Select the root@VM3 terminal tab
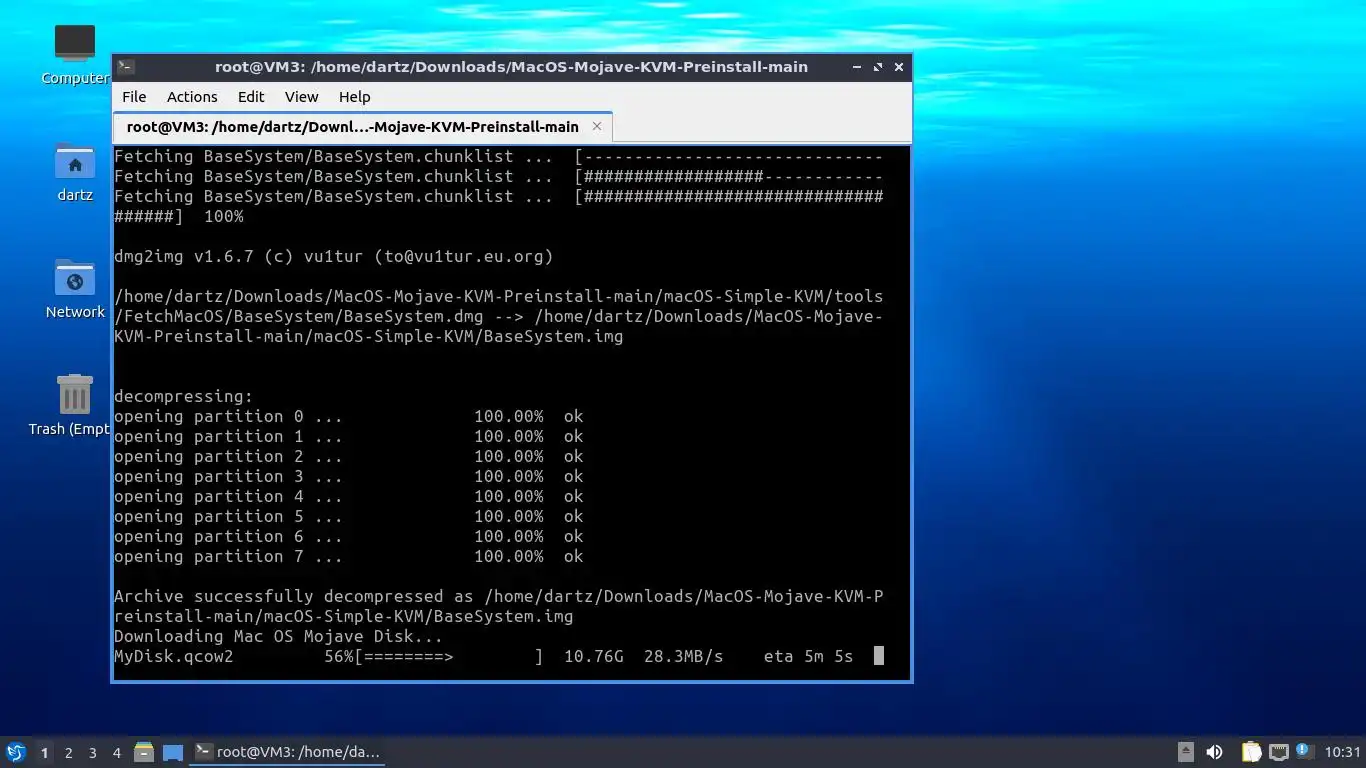 point(362,127)
